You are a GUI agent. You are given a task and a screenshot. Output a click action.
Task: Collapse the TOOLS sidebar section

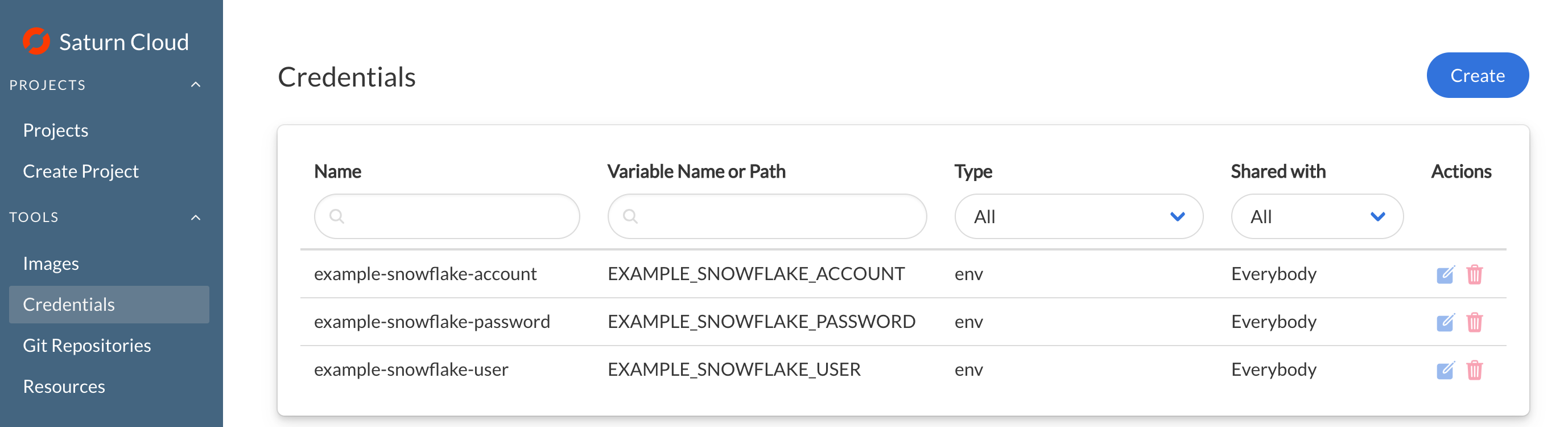(x=195, y=217)
